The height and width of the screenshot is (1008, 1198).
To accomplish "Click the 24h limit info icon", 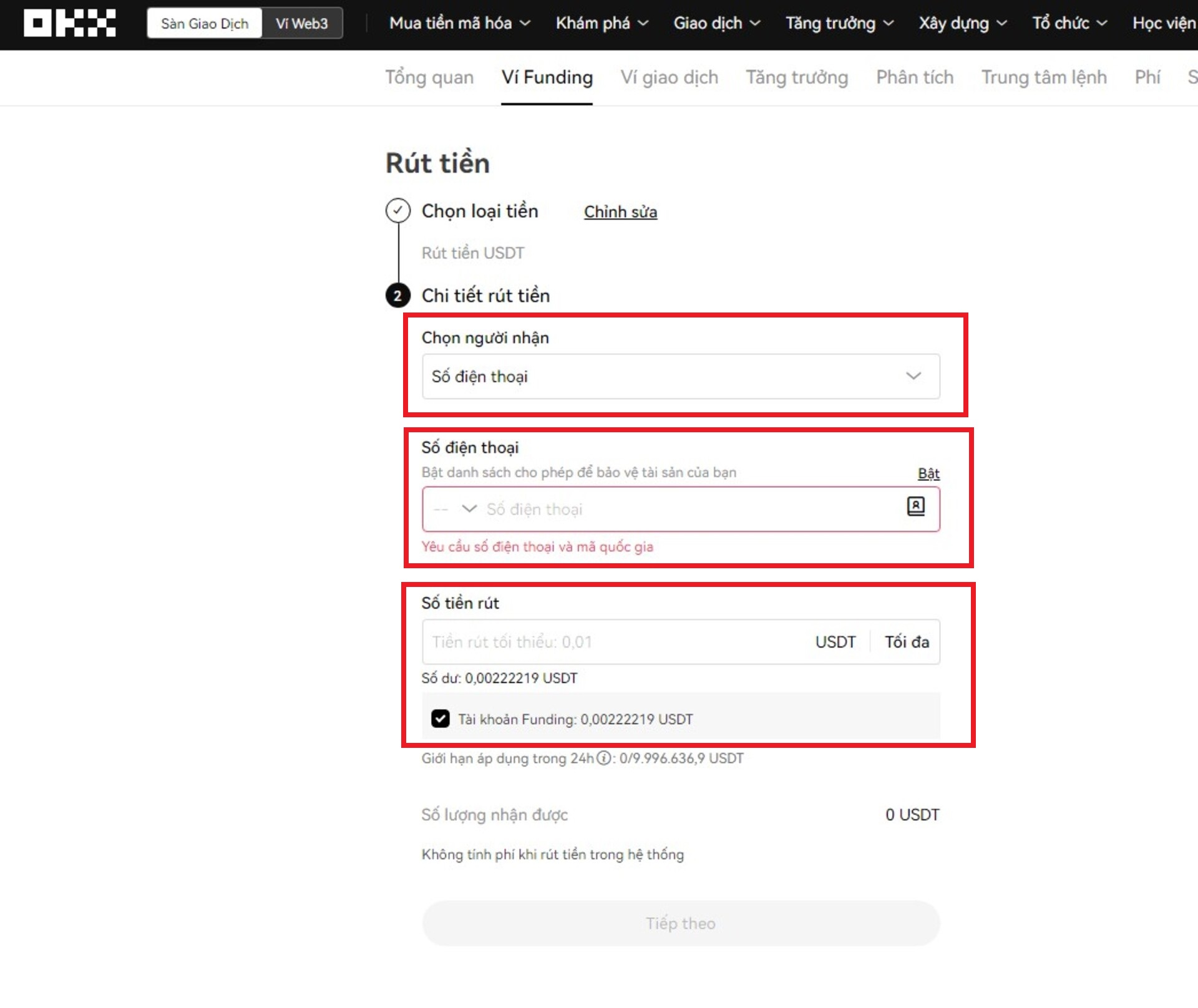I will point(603,758).
